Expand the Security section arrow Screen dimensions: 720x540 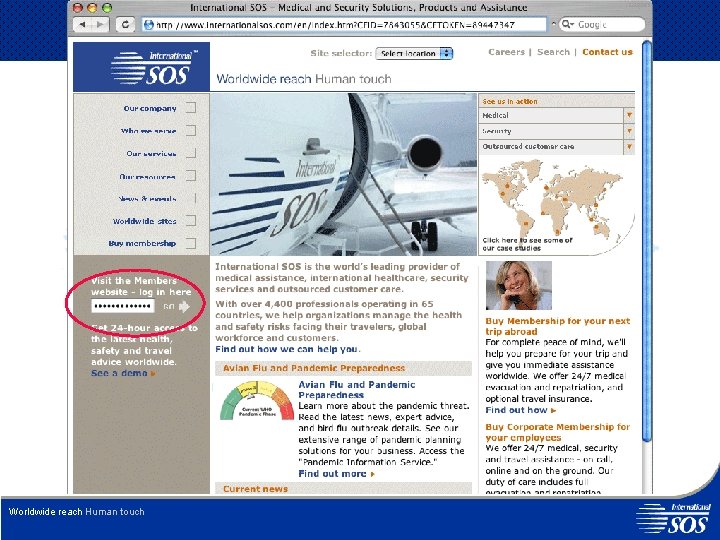click(630, 131)
